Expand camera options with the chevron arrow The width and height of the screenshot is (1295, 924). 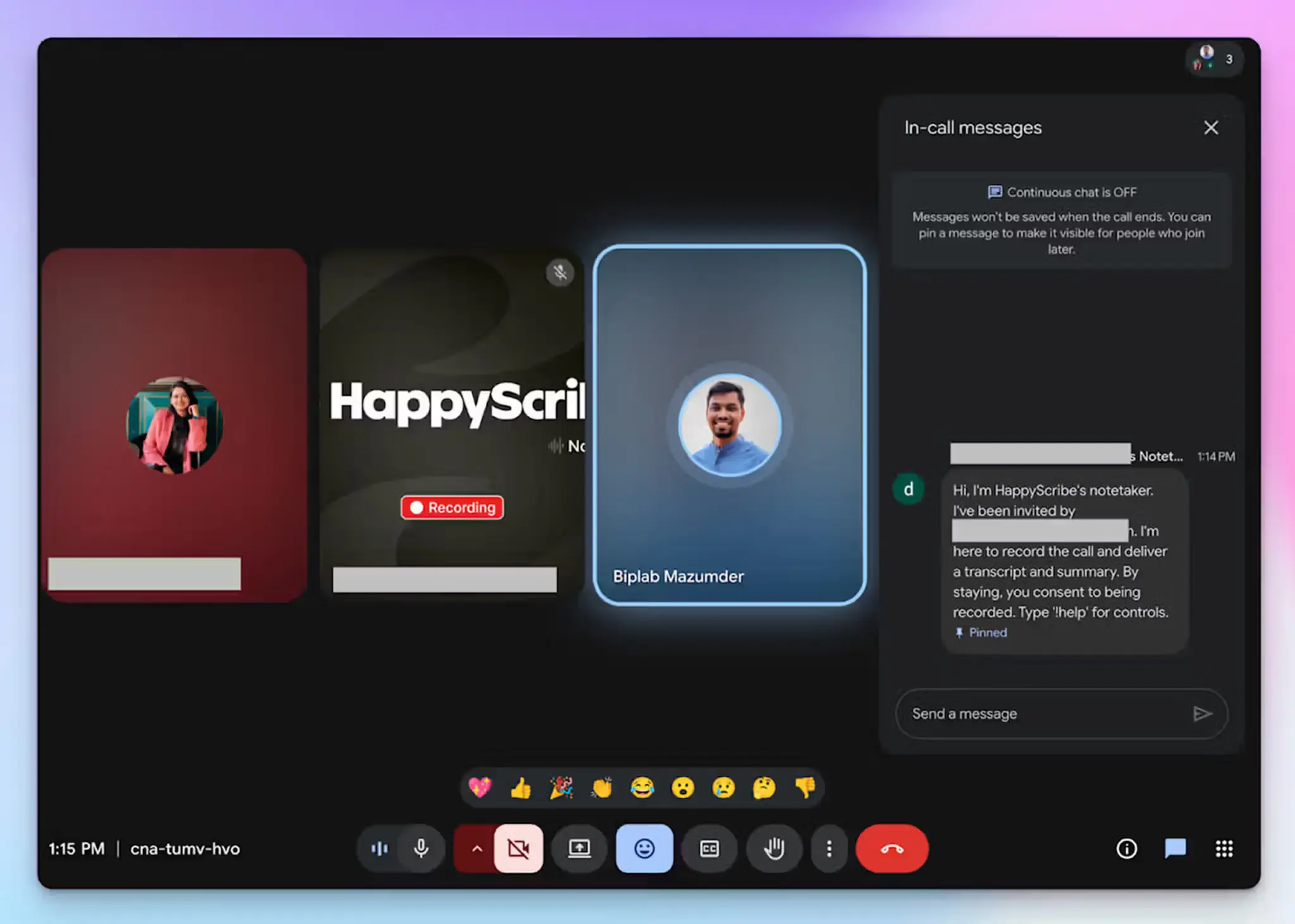[x=477, y=849]
